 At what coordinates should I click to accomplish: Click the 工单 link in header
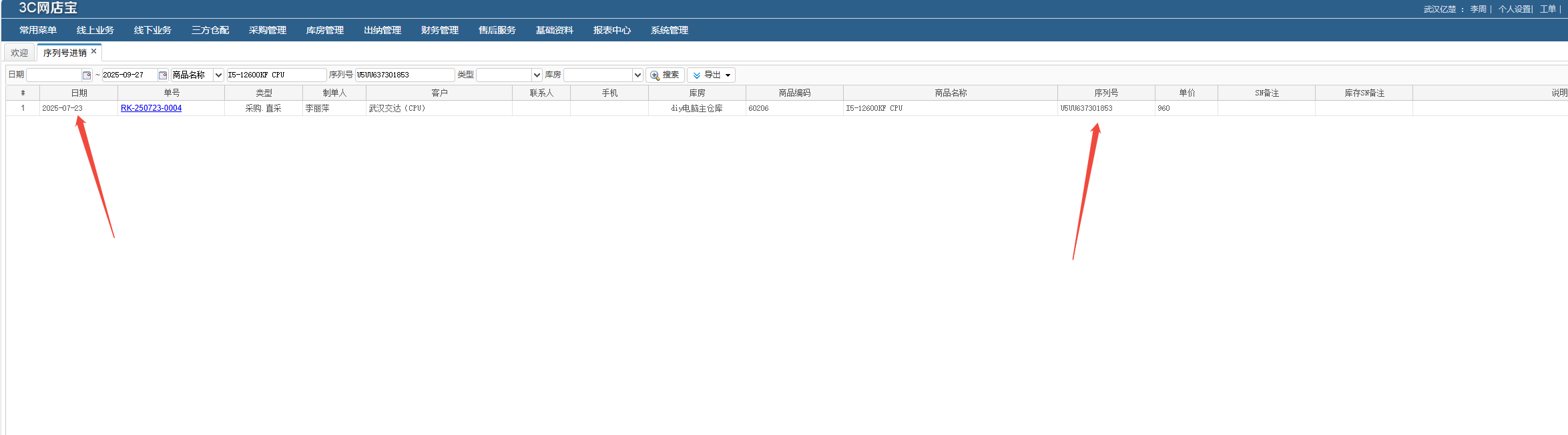[x=1547, y=9]
